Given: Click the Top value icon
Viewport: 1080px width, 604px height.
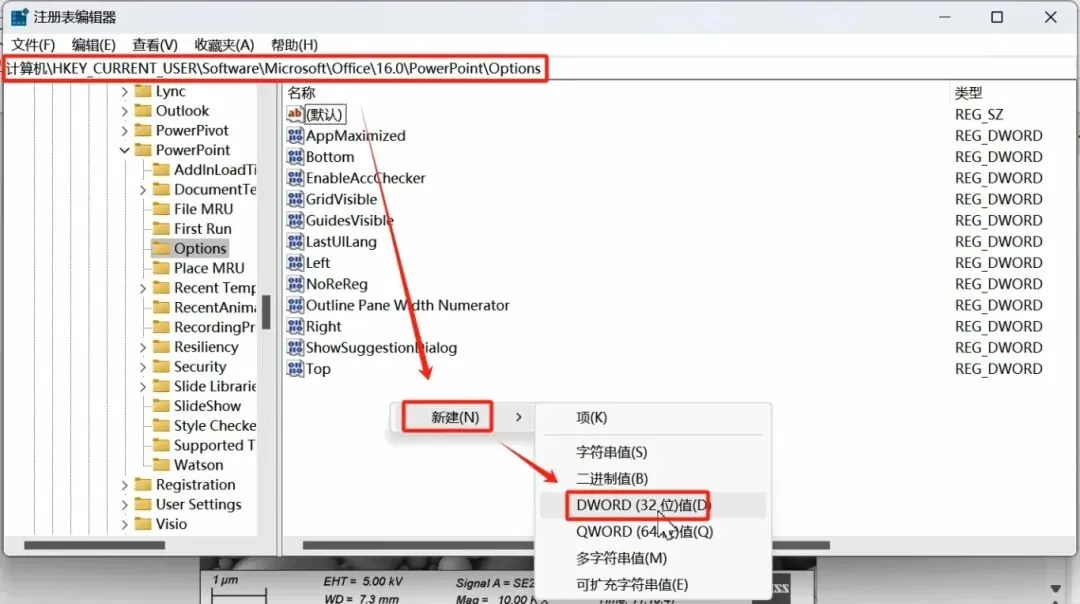Looking at the screenshot, I should (295, 369).
